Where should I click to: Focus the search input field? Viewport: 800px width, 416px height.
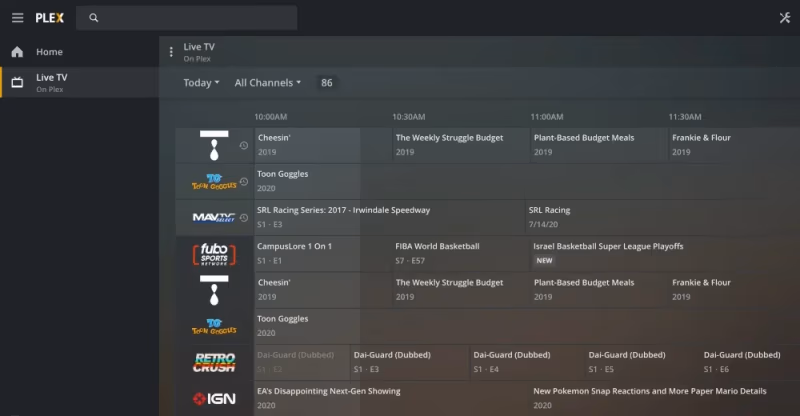click(187, 18)
